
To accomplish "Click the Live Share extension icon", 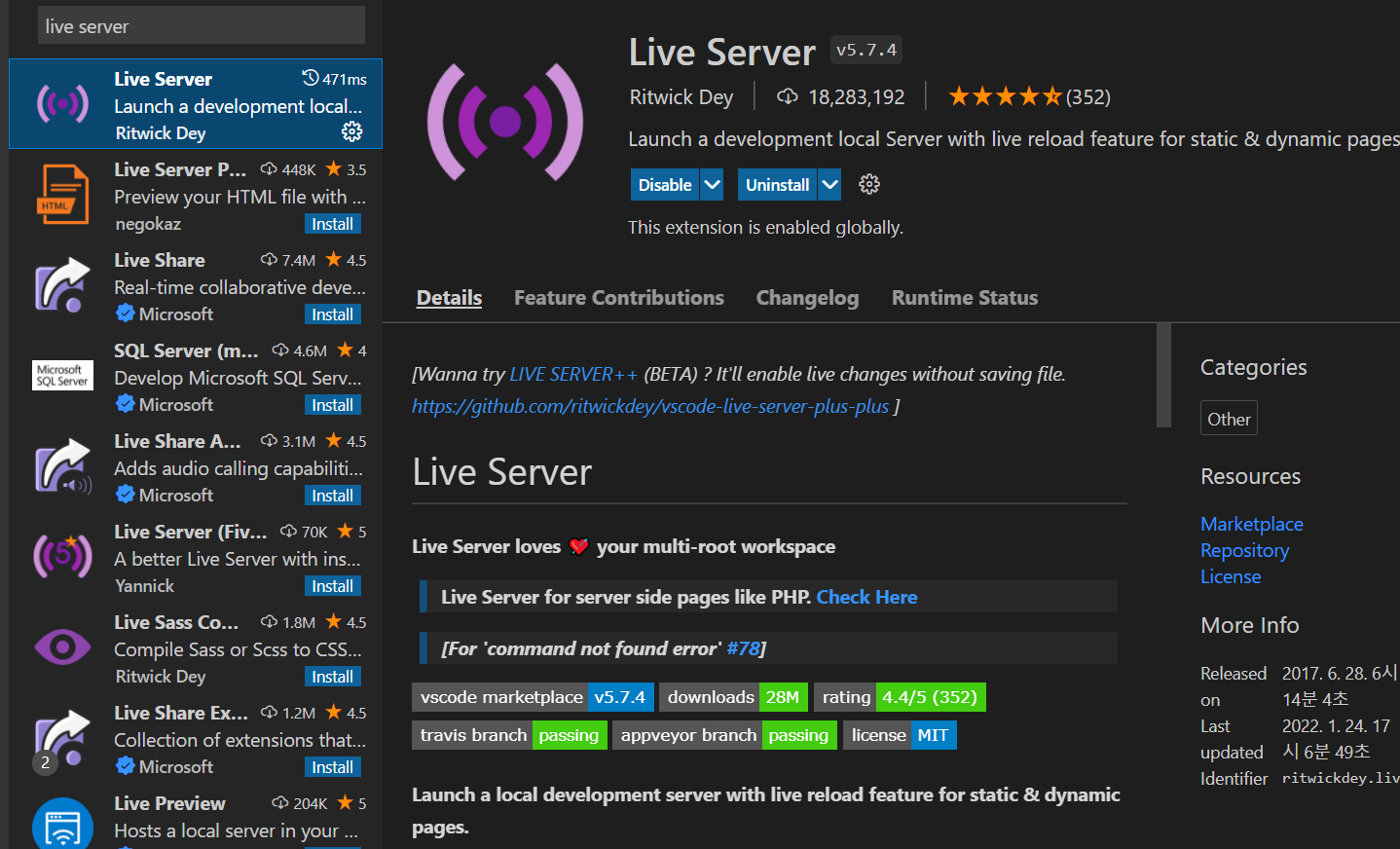I will [61, 285].
